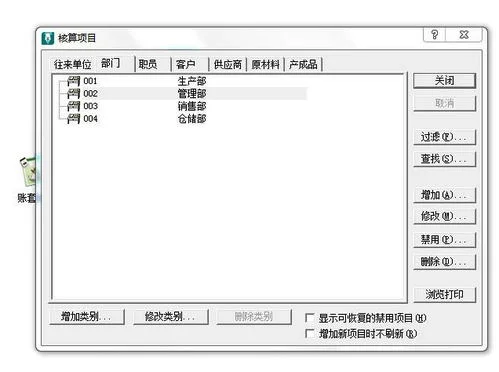499x372 pixels.
Task: Enable 显示可恢复的禁用项目 checkbox
Action: (x=310, y=318)
